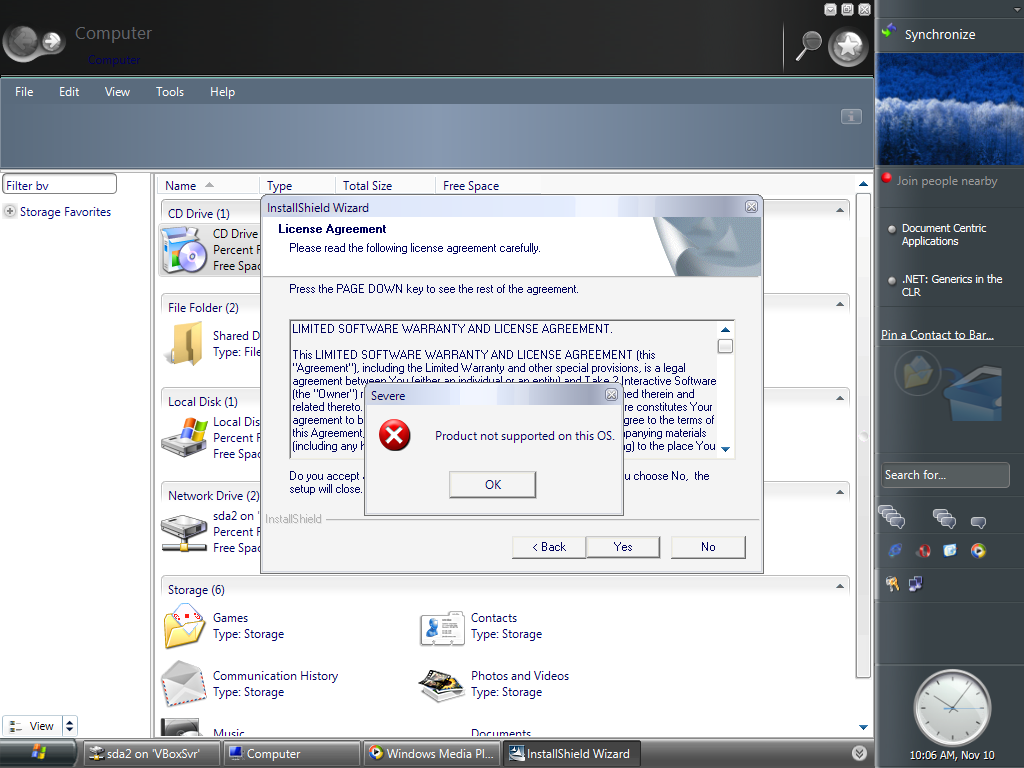Open the Games storage folder icon

click(184, 627)
